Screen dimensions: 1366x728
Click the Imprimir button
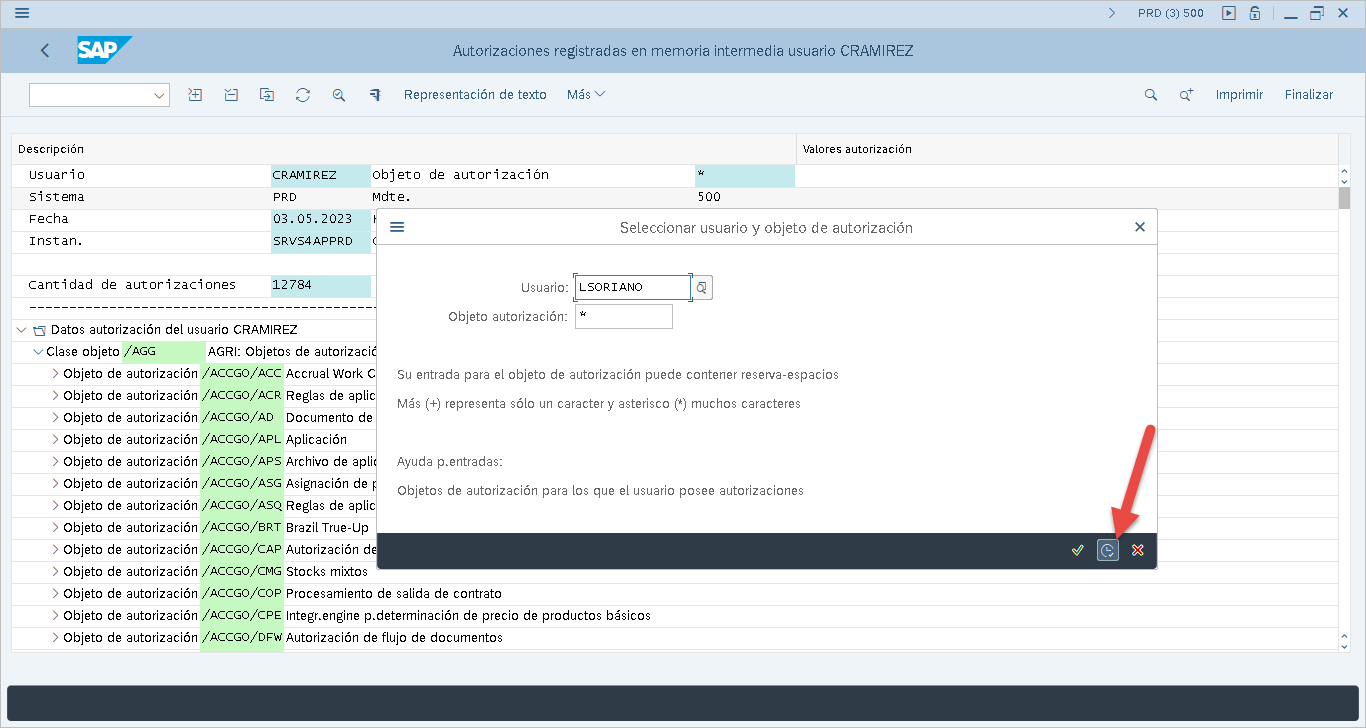pyautogui.click(x=1239, y=94)
